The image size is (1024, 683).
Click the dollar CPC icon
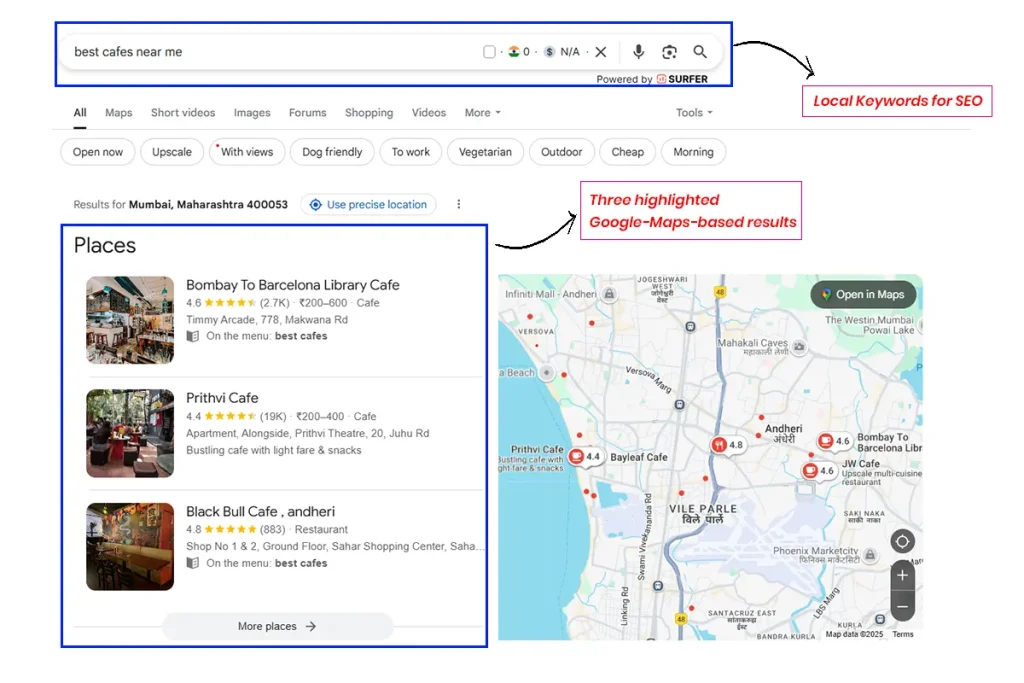tap(549, 52)
